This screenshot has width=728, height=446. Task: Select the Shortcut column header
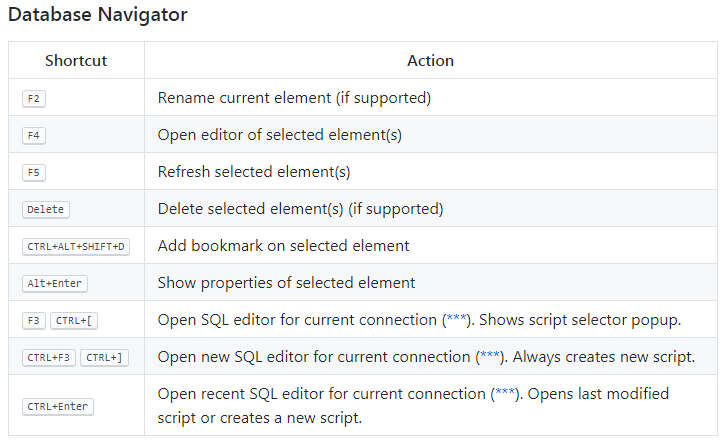pyautogui.click(x=76, y=61)
